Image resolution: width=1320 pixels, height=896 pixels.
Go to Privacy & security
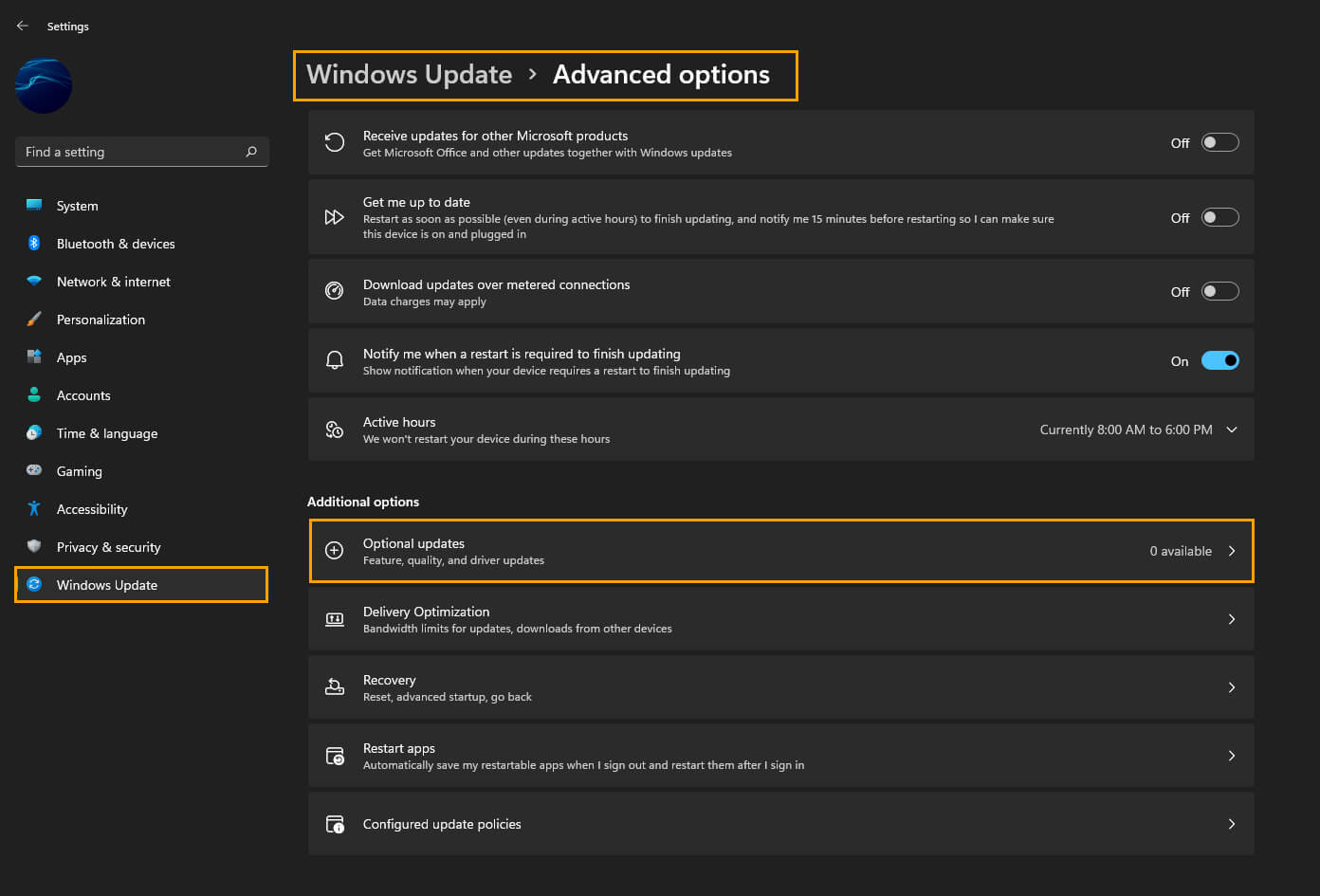(x=142, y=547)
